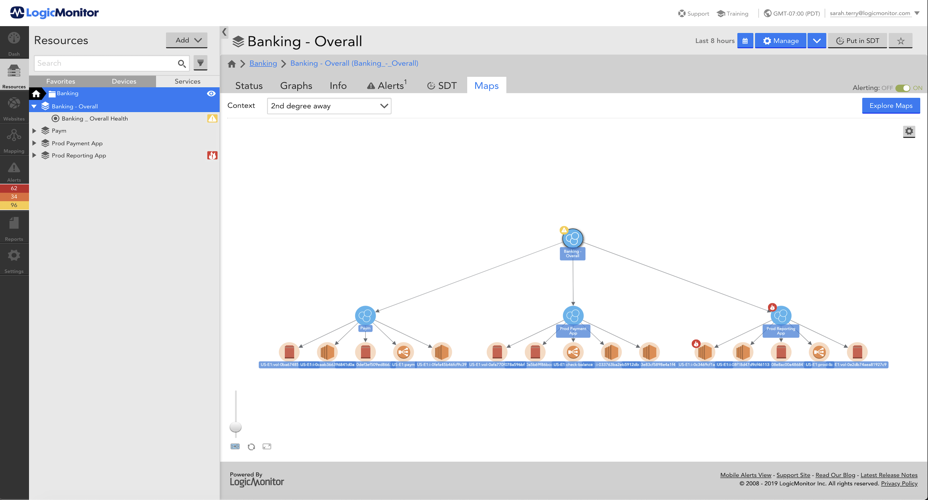Screen dimensions: 928x500
Task: Open Settings from the sidebar
Action: click(14, 260)
